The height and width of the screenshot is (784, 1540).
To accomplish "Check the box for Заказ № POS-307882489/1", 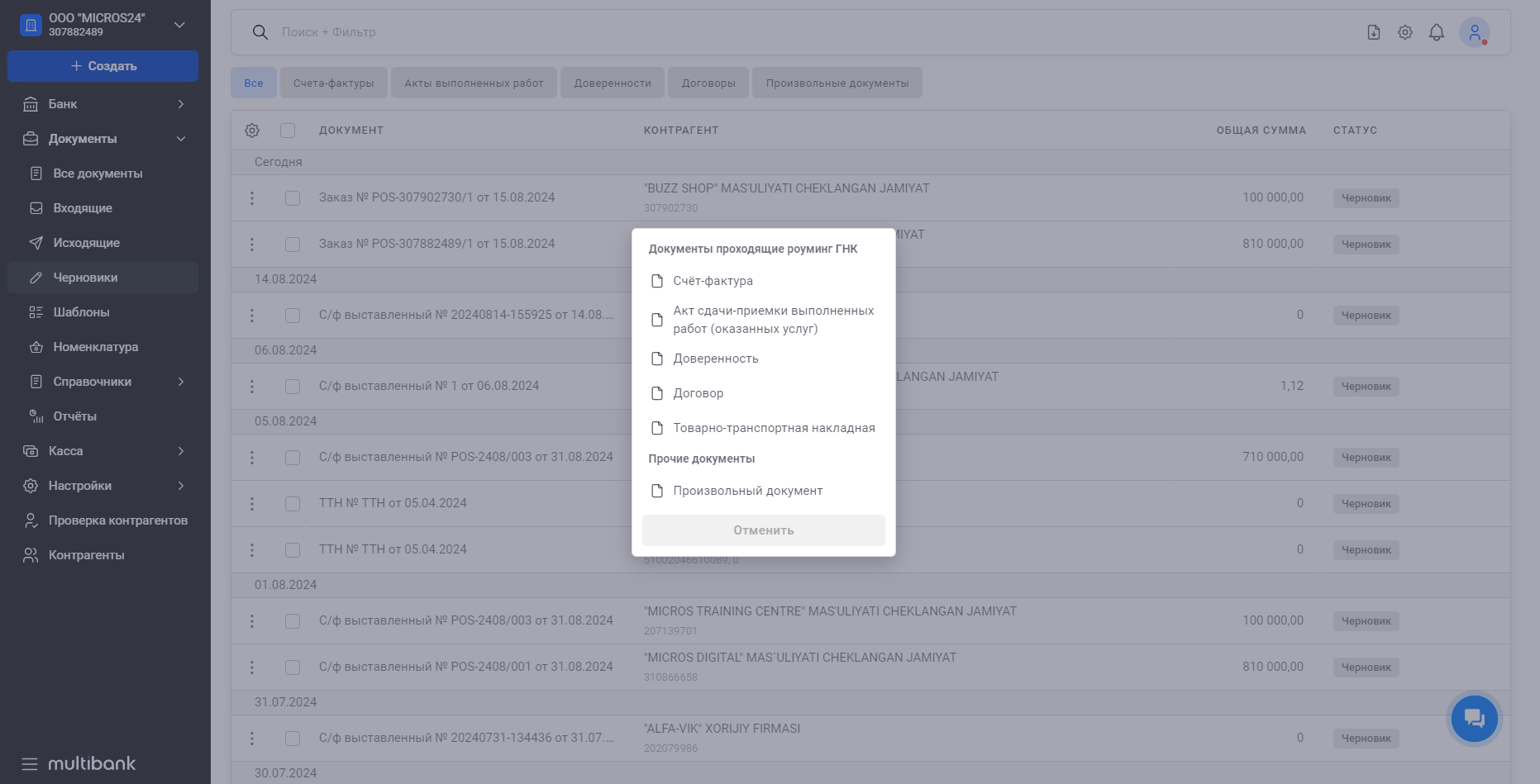I will pyautogui.click(x=293, y=245).
